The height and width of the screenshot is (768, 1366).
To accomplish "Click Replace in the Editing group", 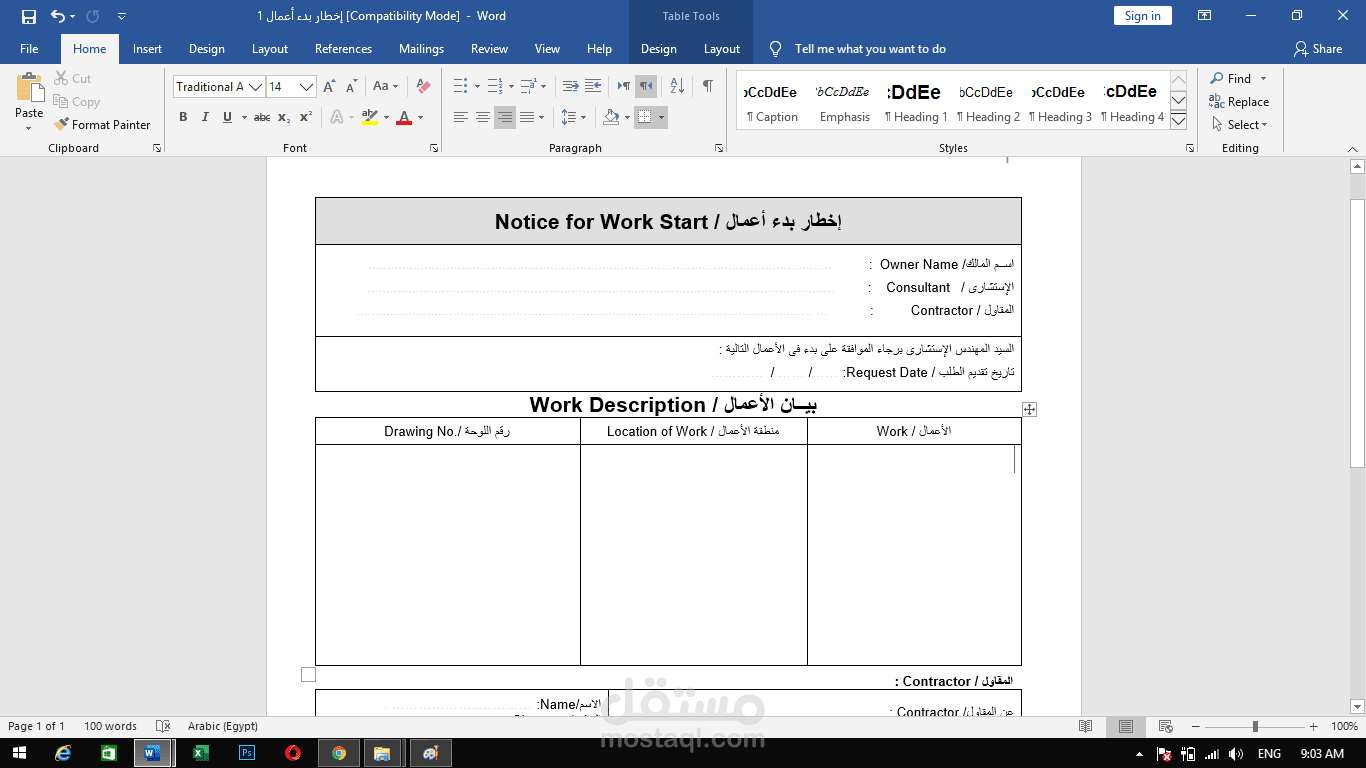I will [x=1239, y=102].
